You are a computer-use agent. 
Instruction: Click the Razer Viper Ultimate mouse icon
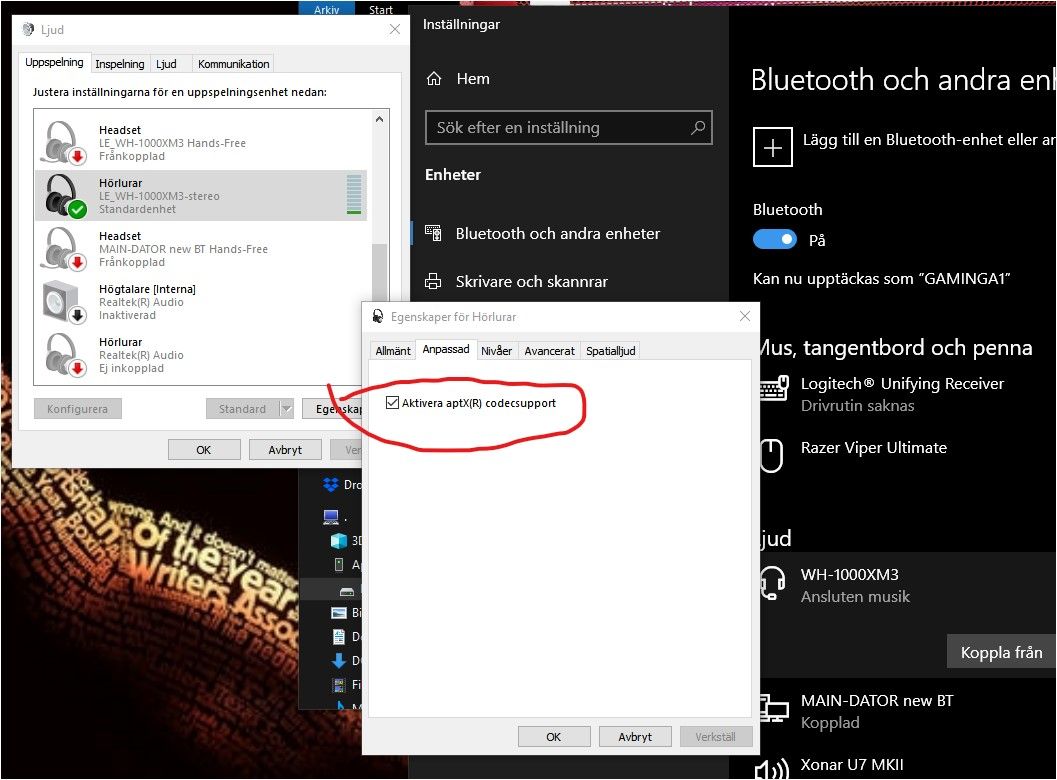click(x=772, y=456)
